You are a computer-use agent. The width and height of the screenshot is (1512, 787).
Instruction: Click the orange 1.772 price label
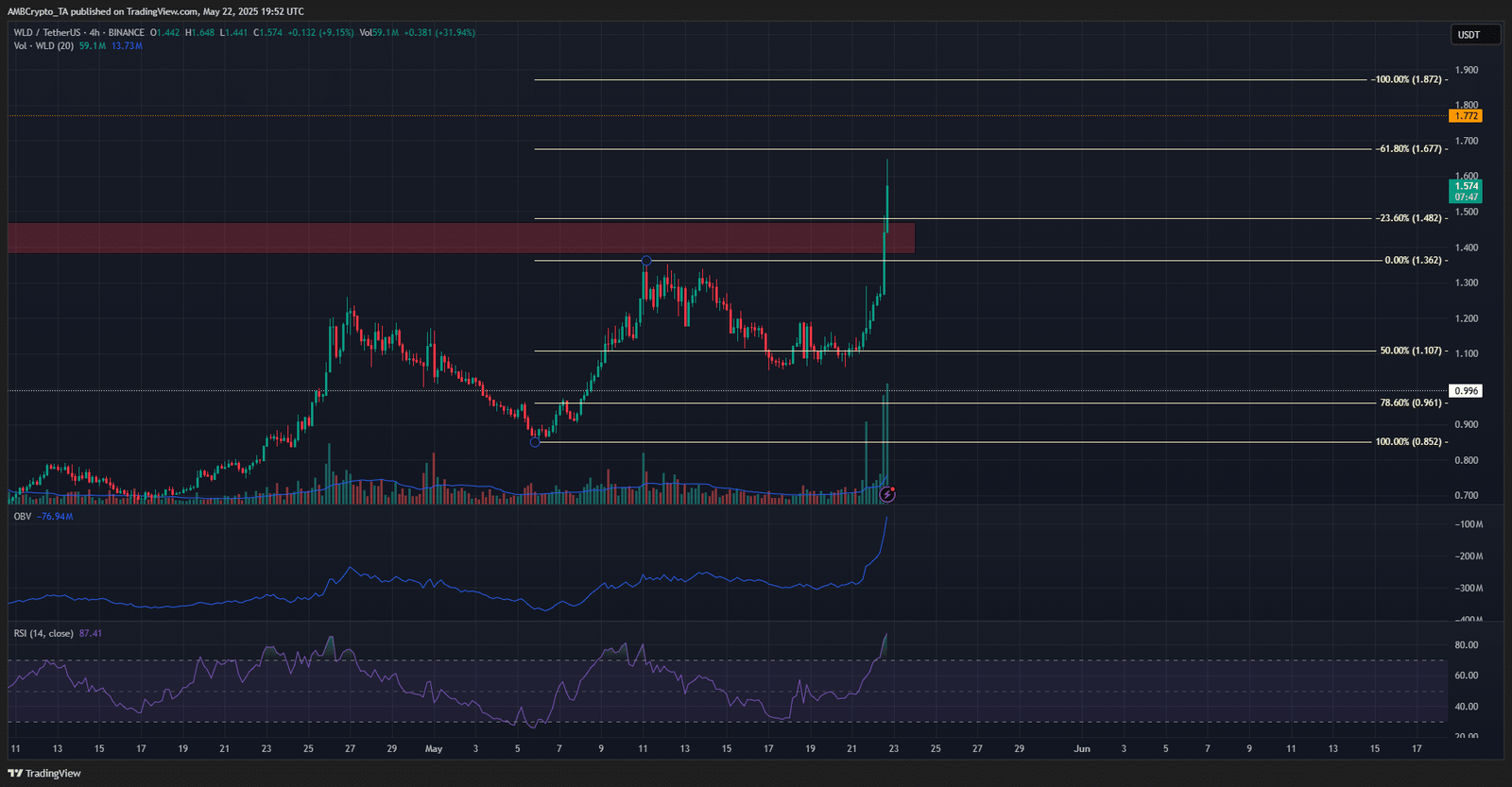click(1466, 116)
